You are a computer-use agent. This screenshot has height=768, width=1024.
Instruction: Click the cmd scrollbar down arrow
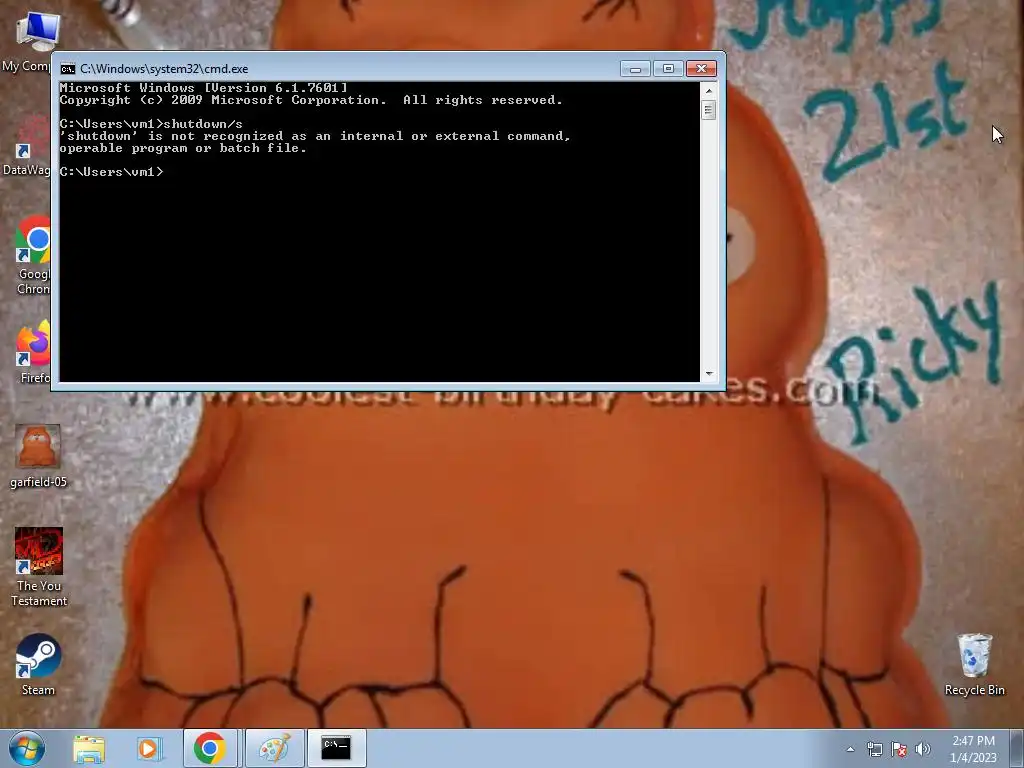709,374
